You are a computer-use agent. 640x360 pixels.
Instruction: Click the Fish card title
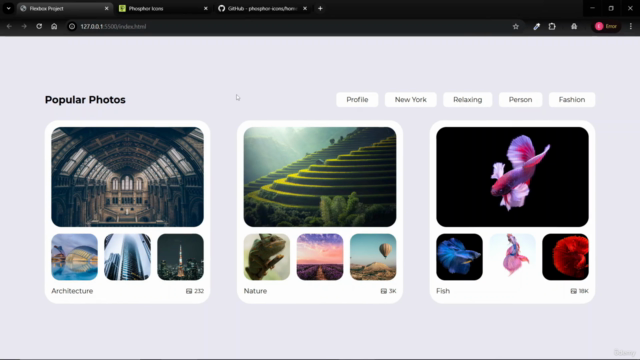pos(443,291)
